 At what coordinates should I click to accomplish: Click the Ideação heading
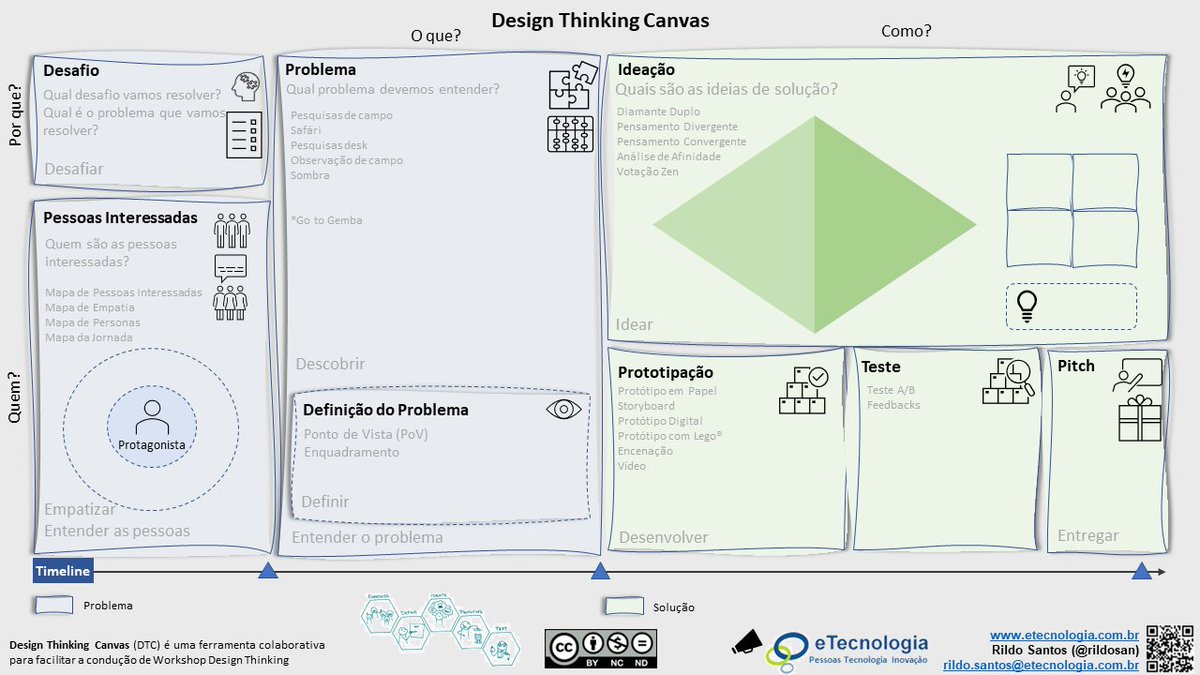click(x=646, y=70)
